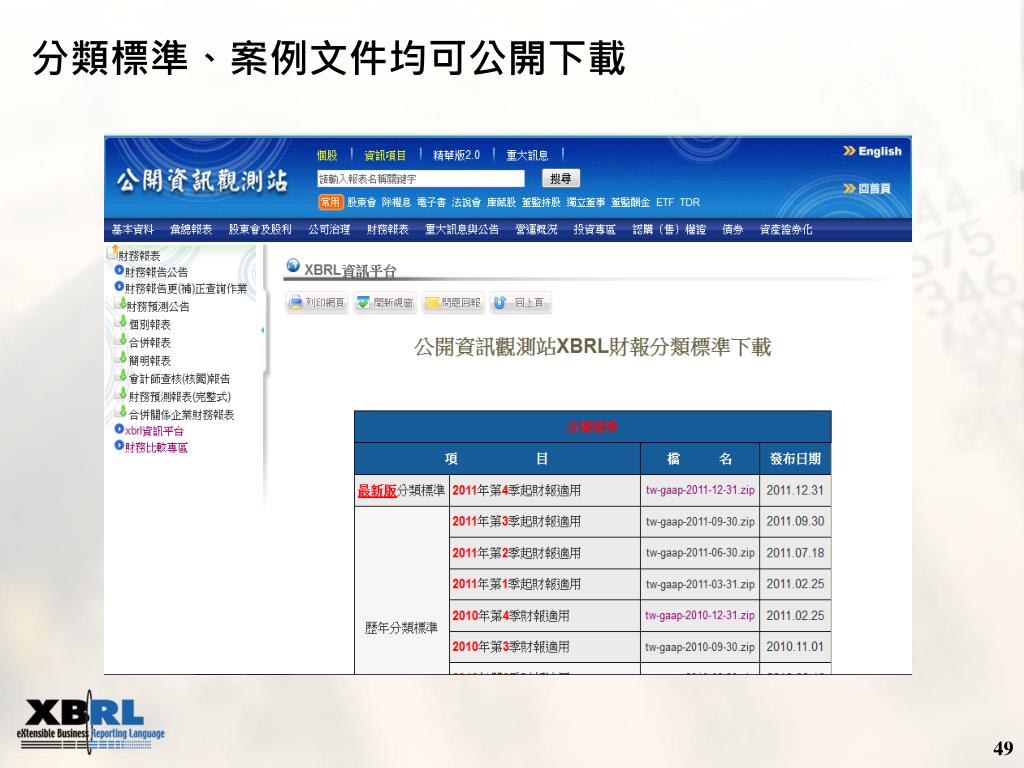The height and width of the screenshot is (768, 1024).
Task: Open 財務報告更(補)正查詢作業 in sidebar
Action: click(186, 288)
